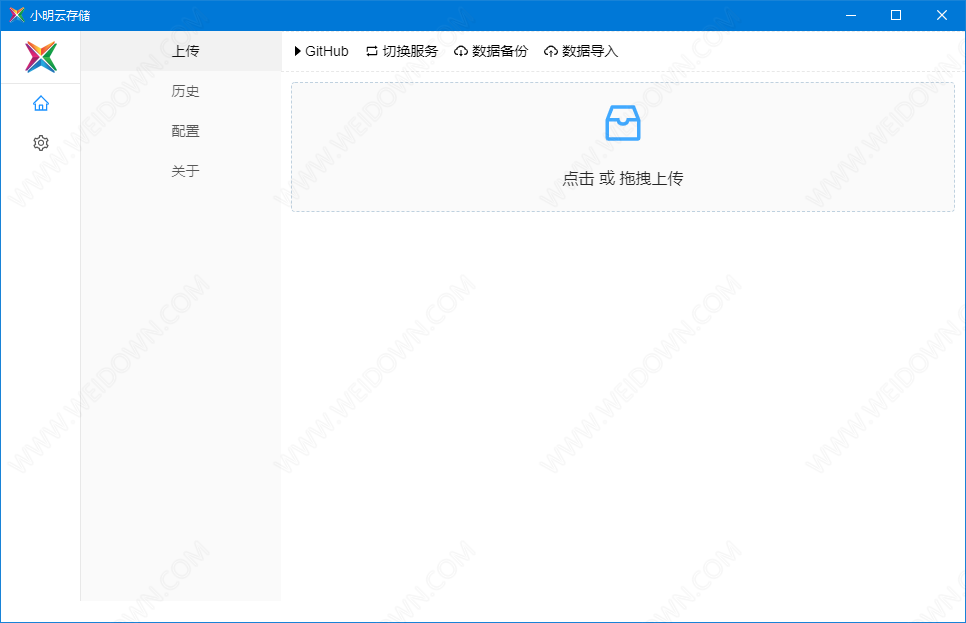Maximize the 小明云存储 window
Image resolution: width=966 pixels, height=623 pixels.
896,15
